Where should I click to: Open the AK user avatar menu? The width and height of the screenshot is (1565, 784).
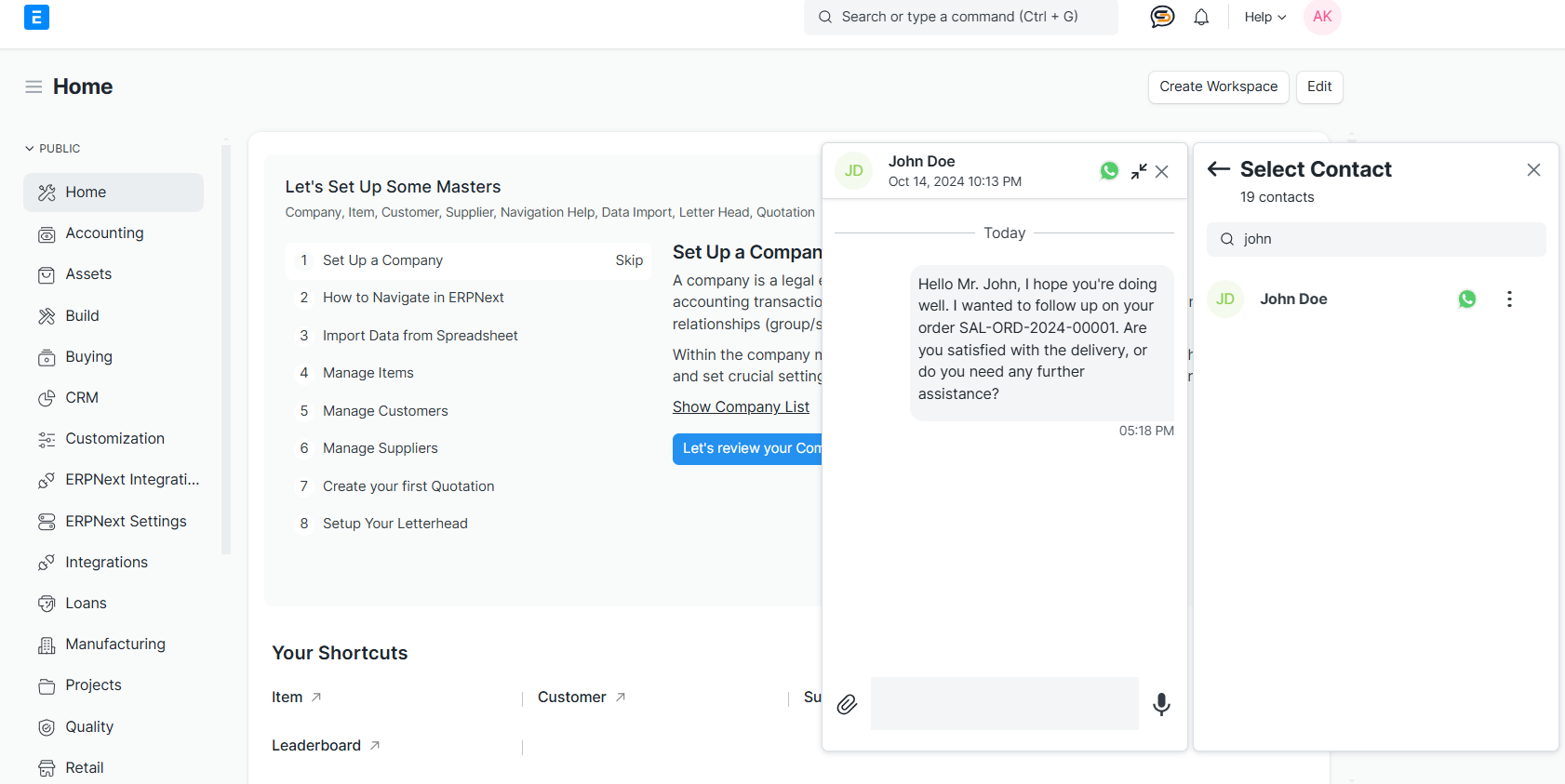coord(1322,17)
